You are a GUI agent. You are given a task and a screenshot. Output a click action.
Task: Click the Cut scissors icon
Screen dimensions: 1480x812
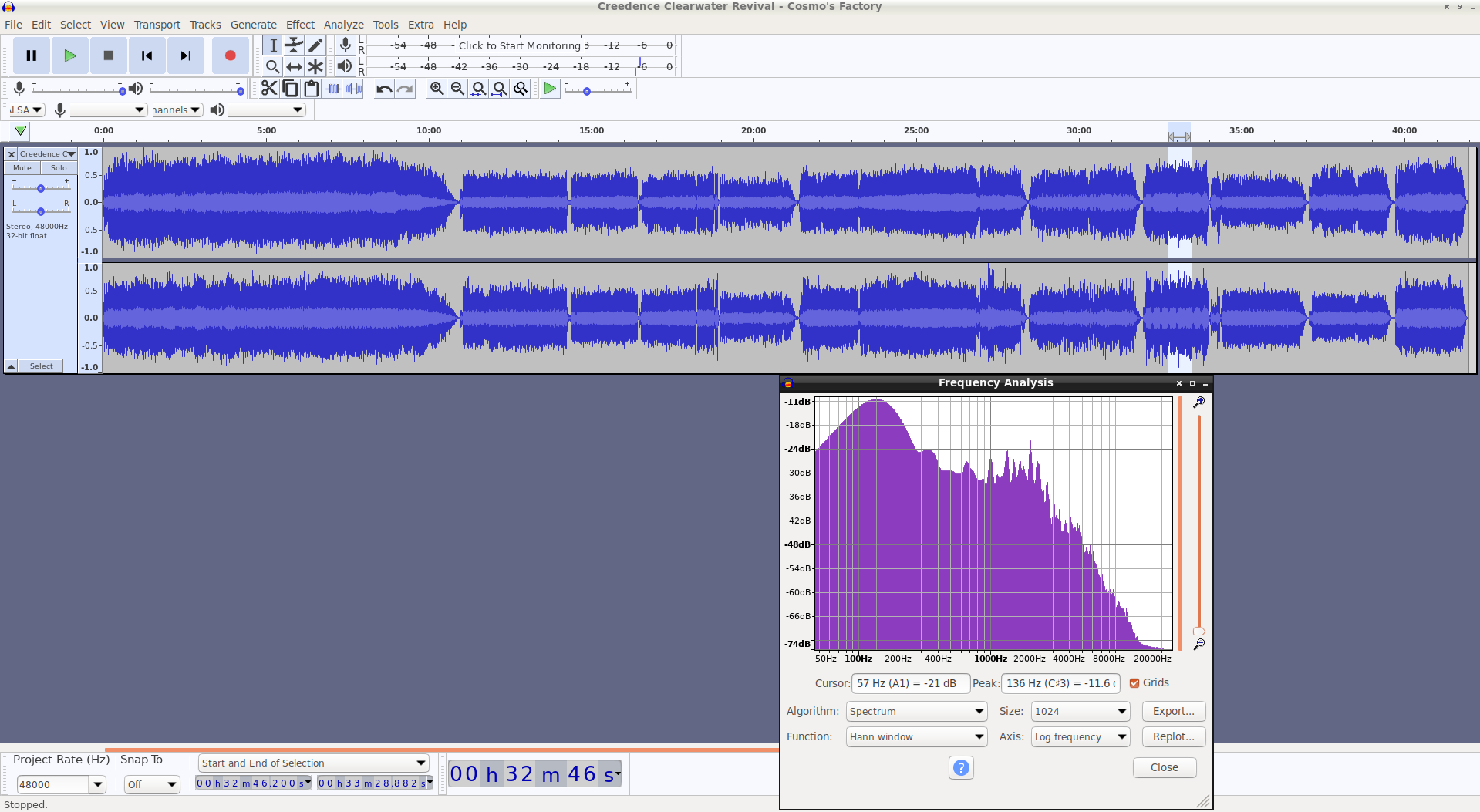pyautogui.click(x=269, y=89)
